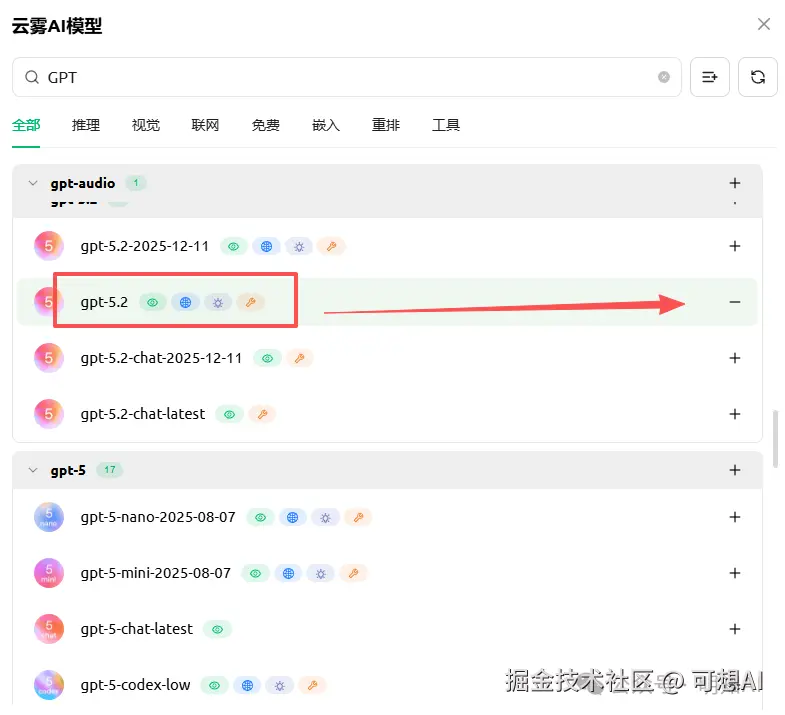Screen dimensions: 785x715
Task: Select the gpt-5-nano-2025-08-07 model name
Action: tap(158, 517)
